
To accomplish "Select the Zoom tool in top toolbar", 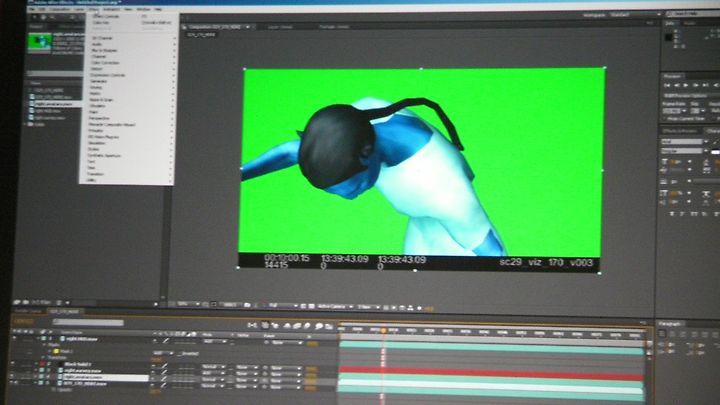I will pos(52,17).
